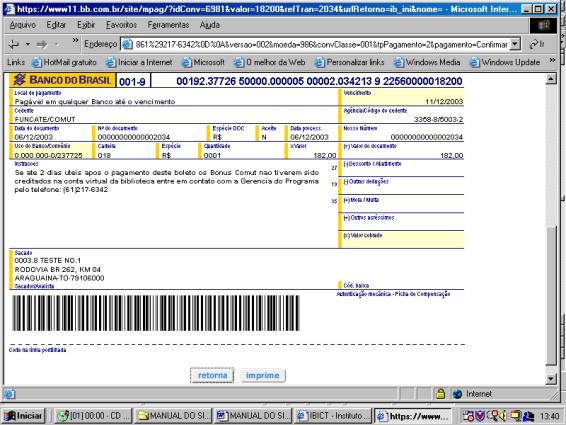This screenshot has height=425, width=566.
Task: Open the Favoritos menu
Action: 121,25
